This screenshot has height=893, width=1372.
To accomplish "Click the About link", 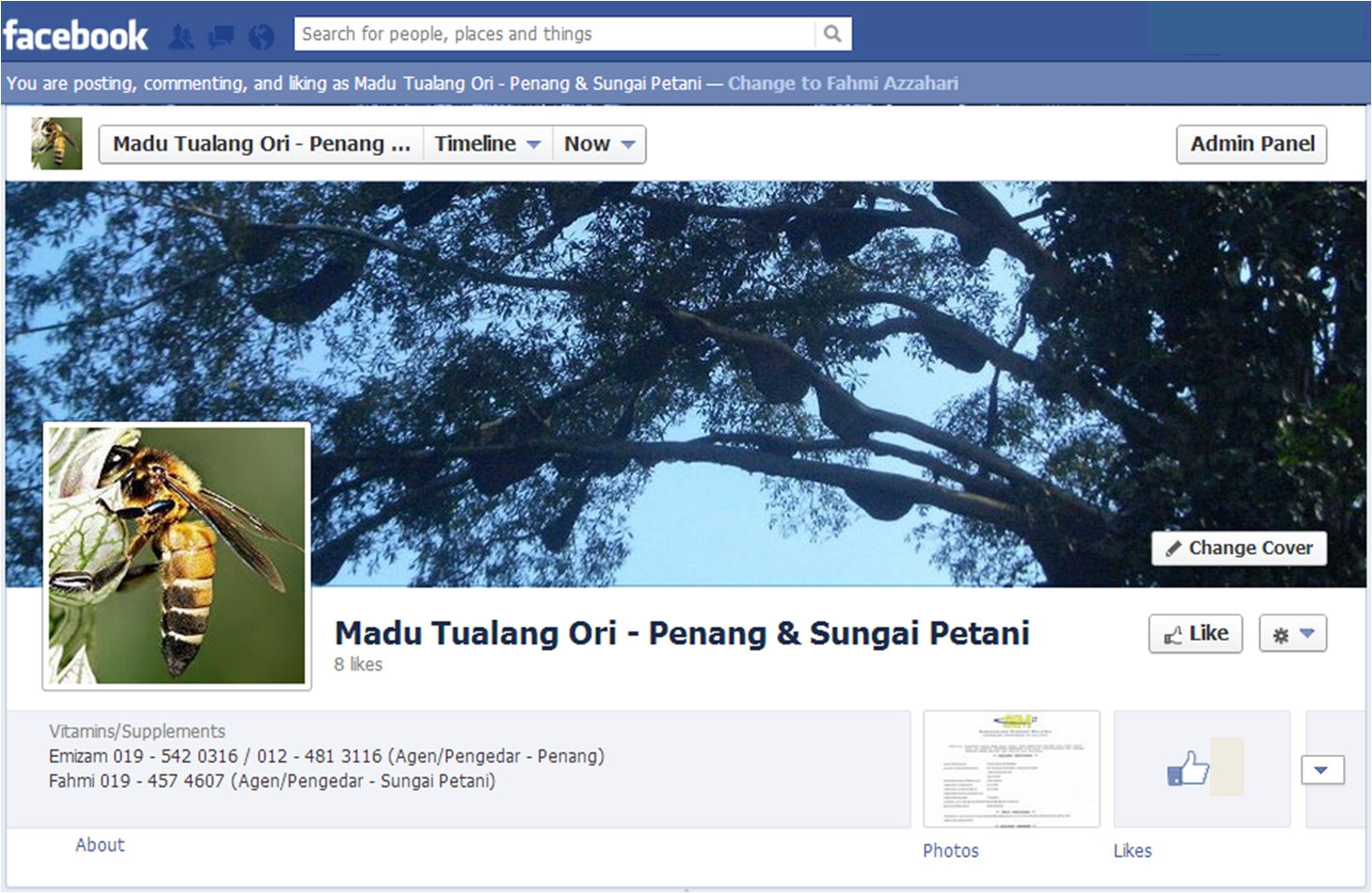I will pos(100,845).
